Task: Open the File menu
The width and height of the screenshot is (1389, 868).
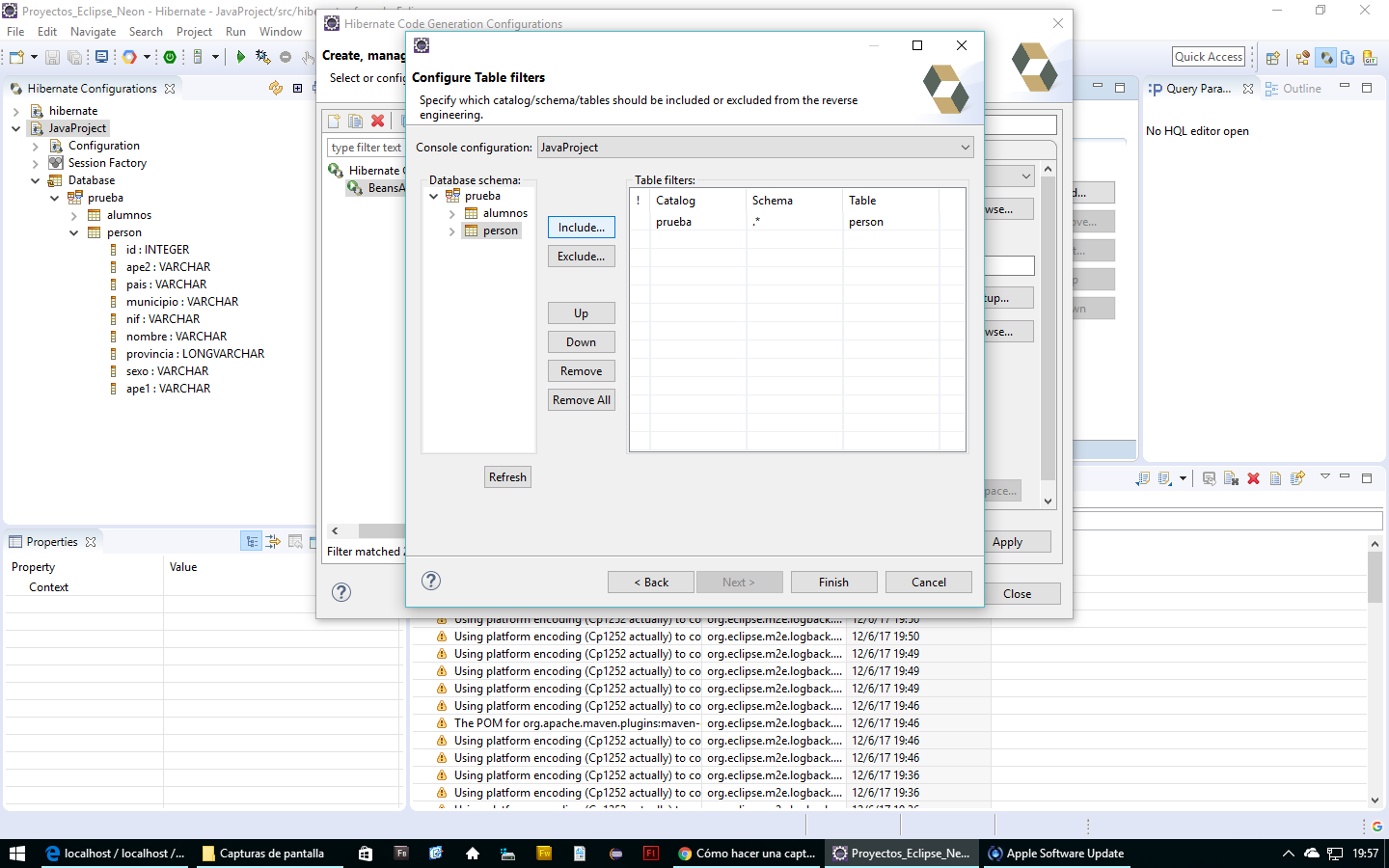Action: coord(16,32)
